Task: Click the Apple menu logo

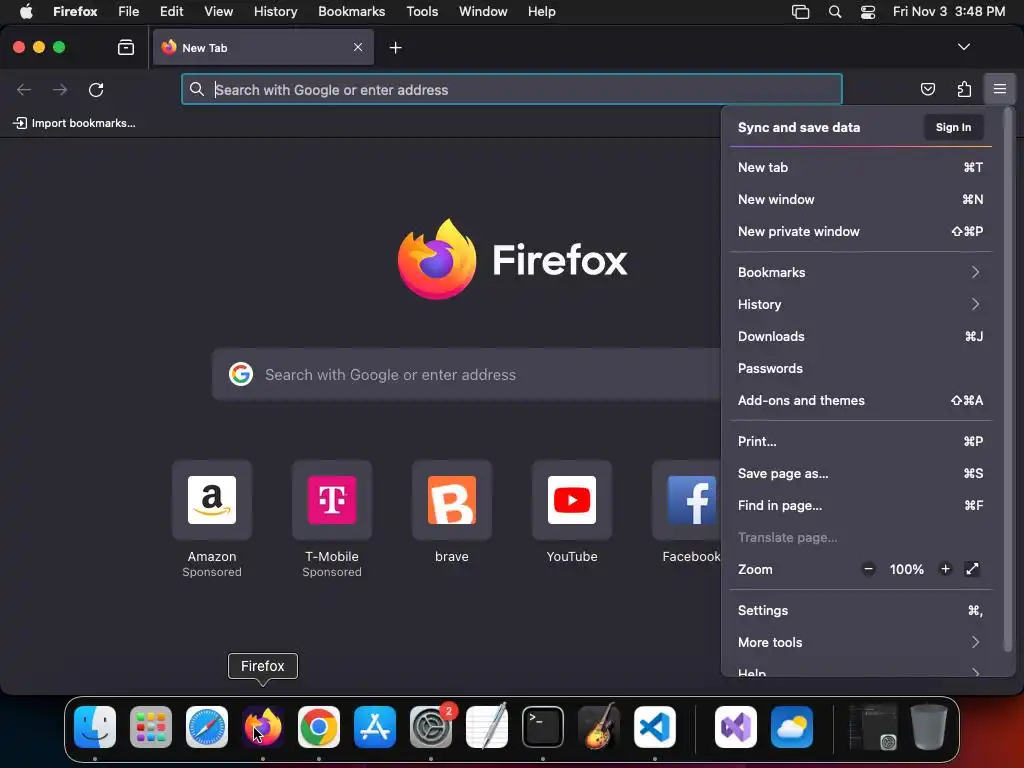Action: click(x=26, y=11)
